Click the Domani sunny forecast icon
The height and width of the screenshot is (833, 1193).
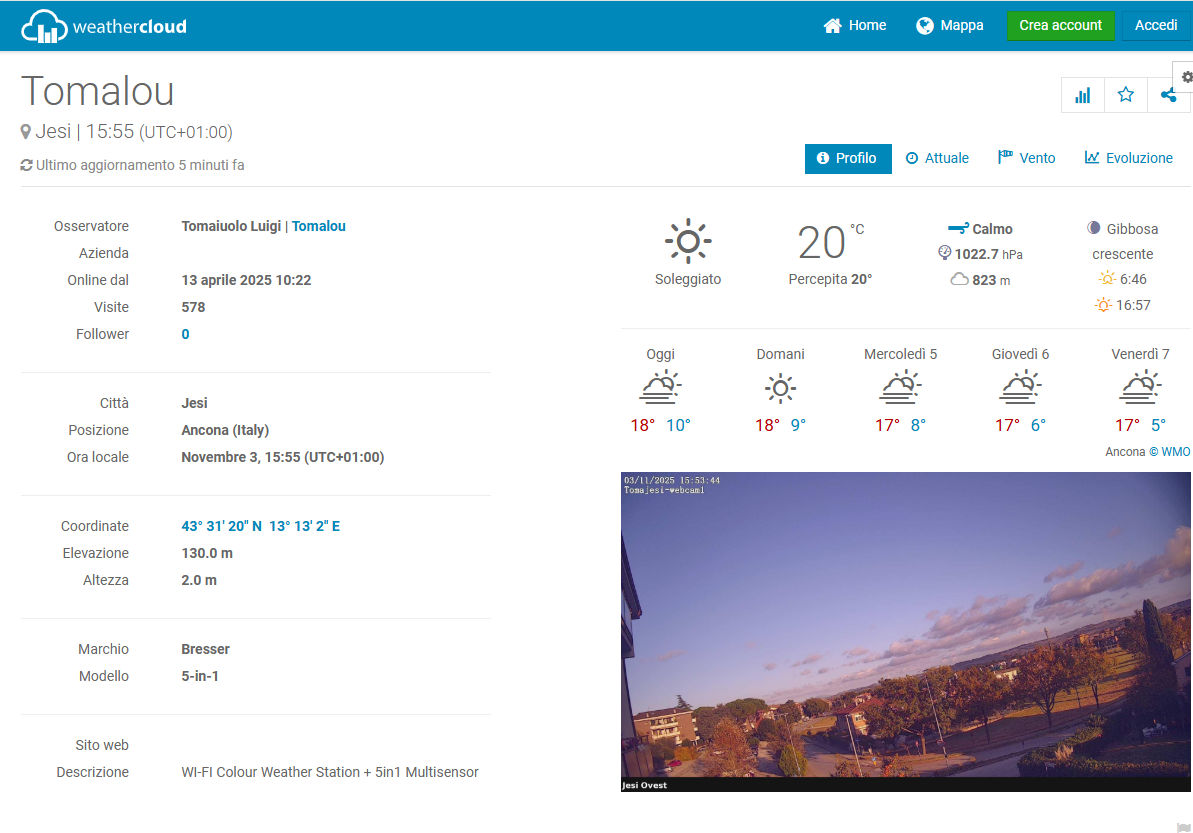click(x=780, y=388)
